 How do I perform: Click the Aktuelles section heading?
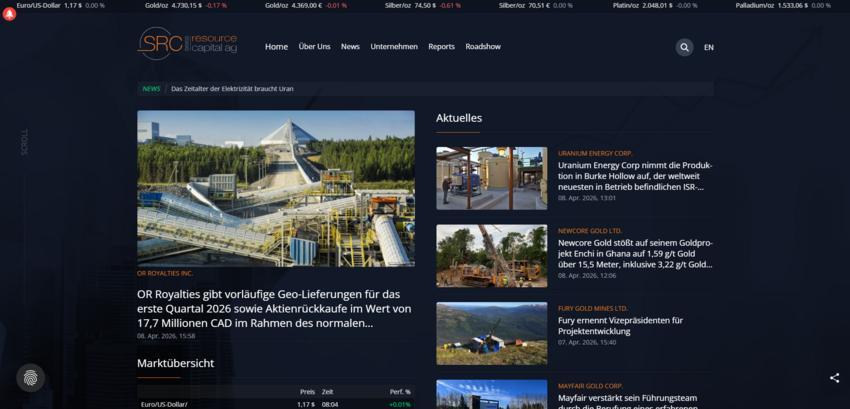pyautogui.click(x=459, y=118)
